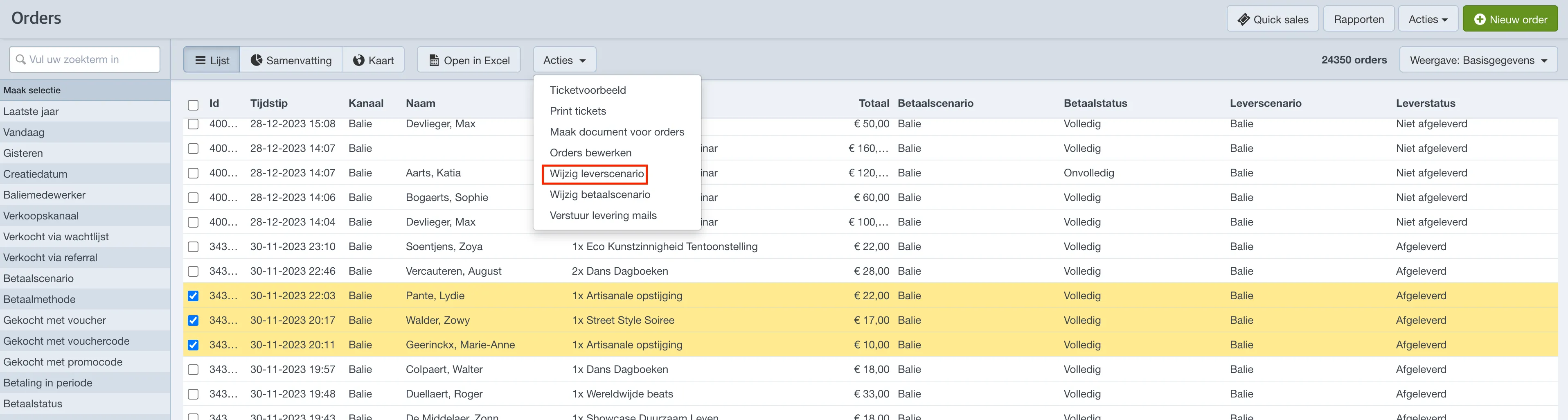This screenshot has width=1568, height=420.
Task: Open the Verkoopskanaal filter
Action: [85, 215]
